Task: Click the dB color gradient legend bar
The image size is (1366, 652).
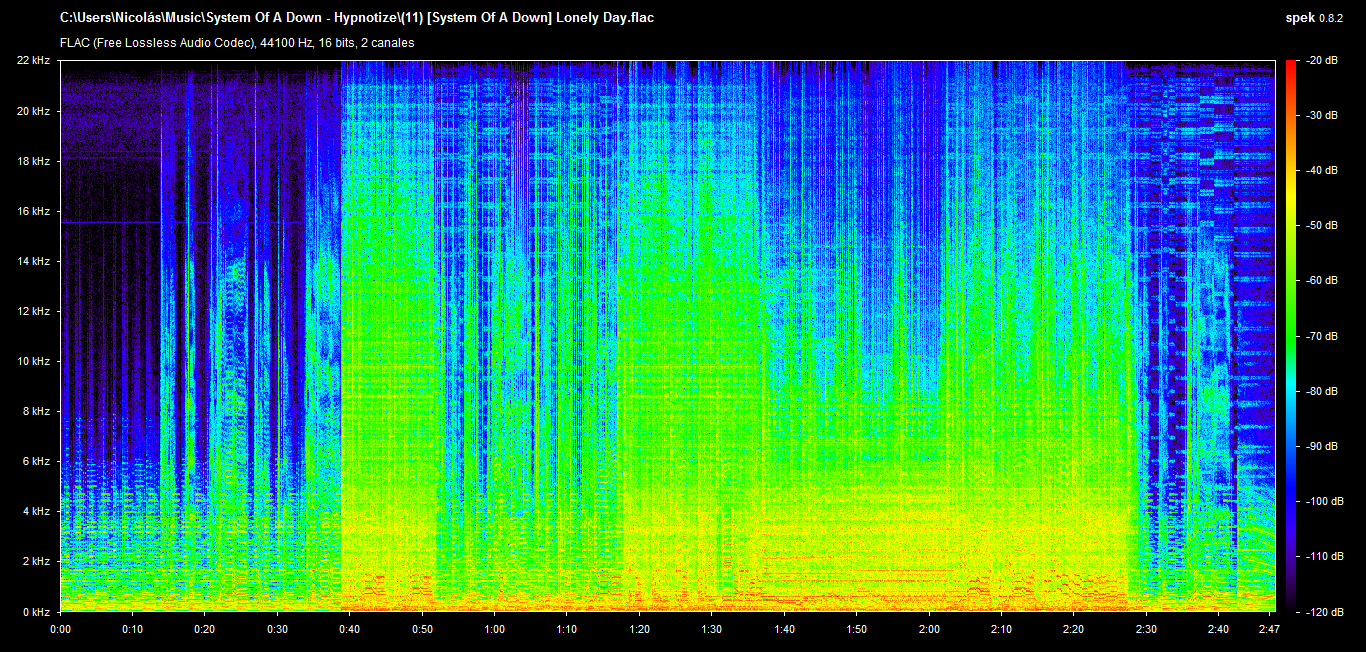Action: [1290, 336]
